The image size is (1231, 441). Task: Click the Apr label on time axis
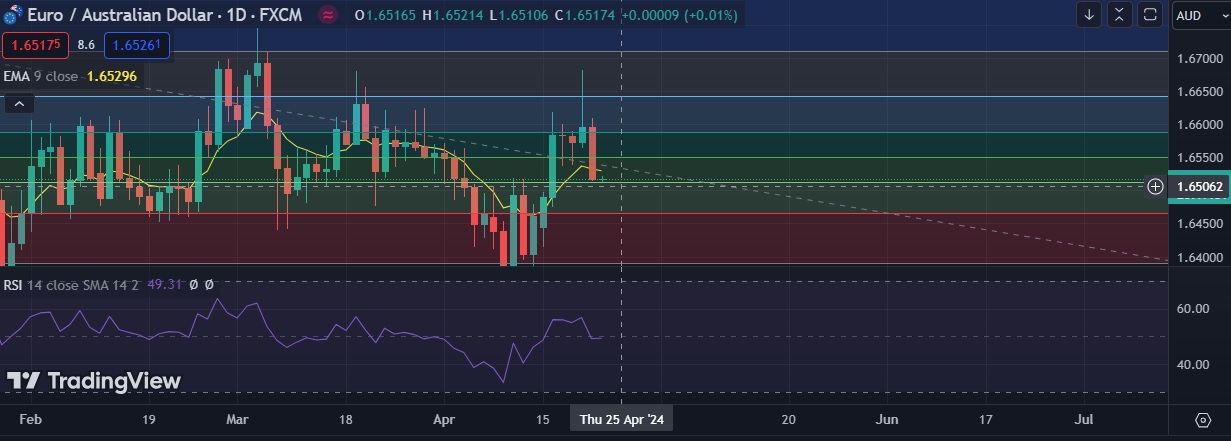(442, 419)
